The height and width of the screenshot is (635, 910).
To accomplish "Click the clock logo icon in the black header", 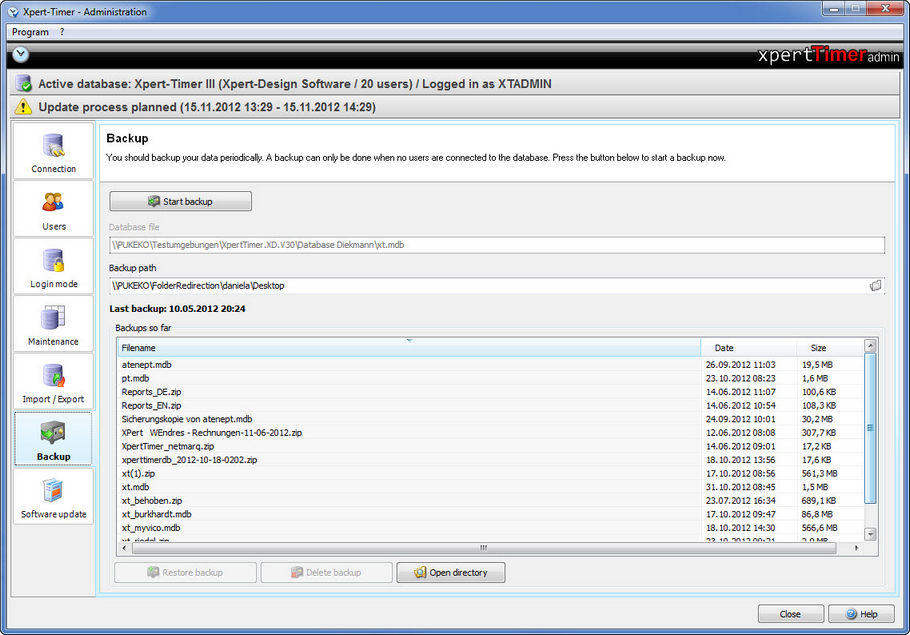I will [x=20, y=55].
